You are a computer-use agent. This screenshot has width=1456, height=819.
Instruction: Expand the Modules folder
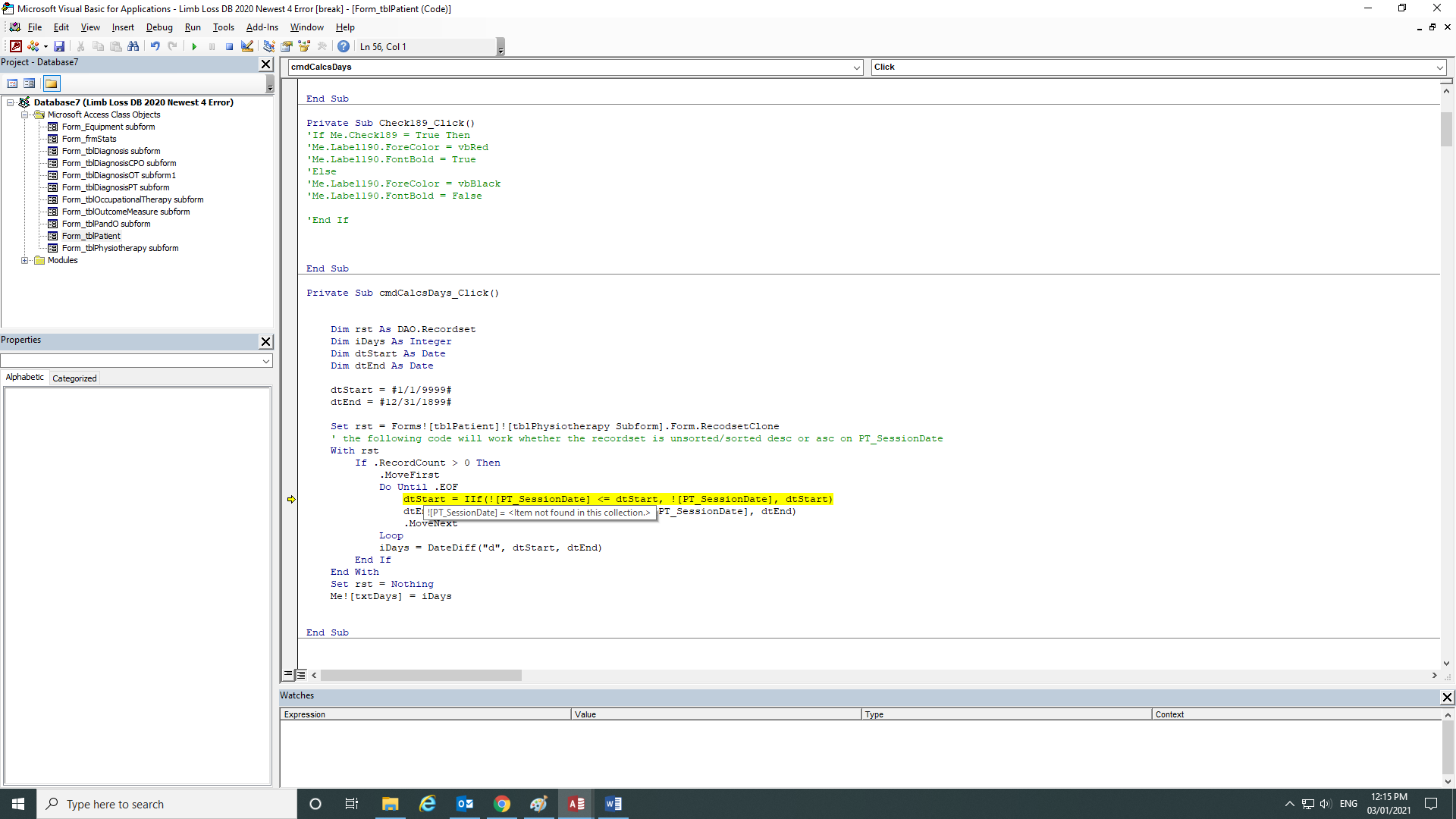click(x=25, y=260)
